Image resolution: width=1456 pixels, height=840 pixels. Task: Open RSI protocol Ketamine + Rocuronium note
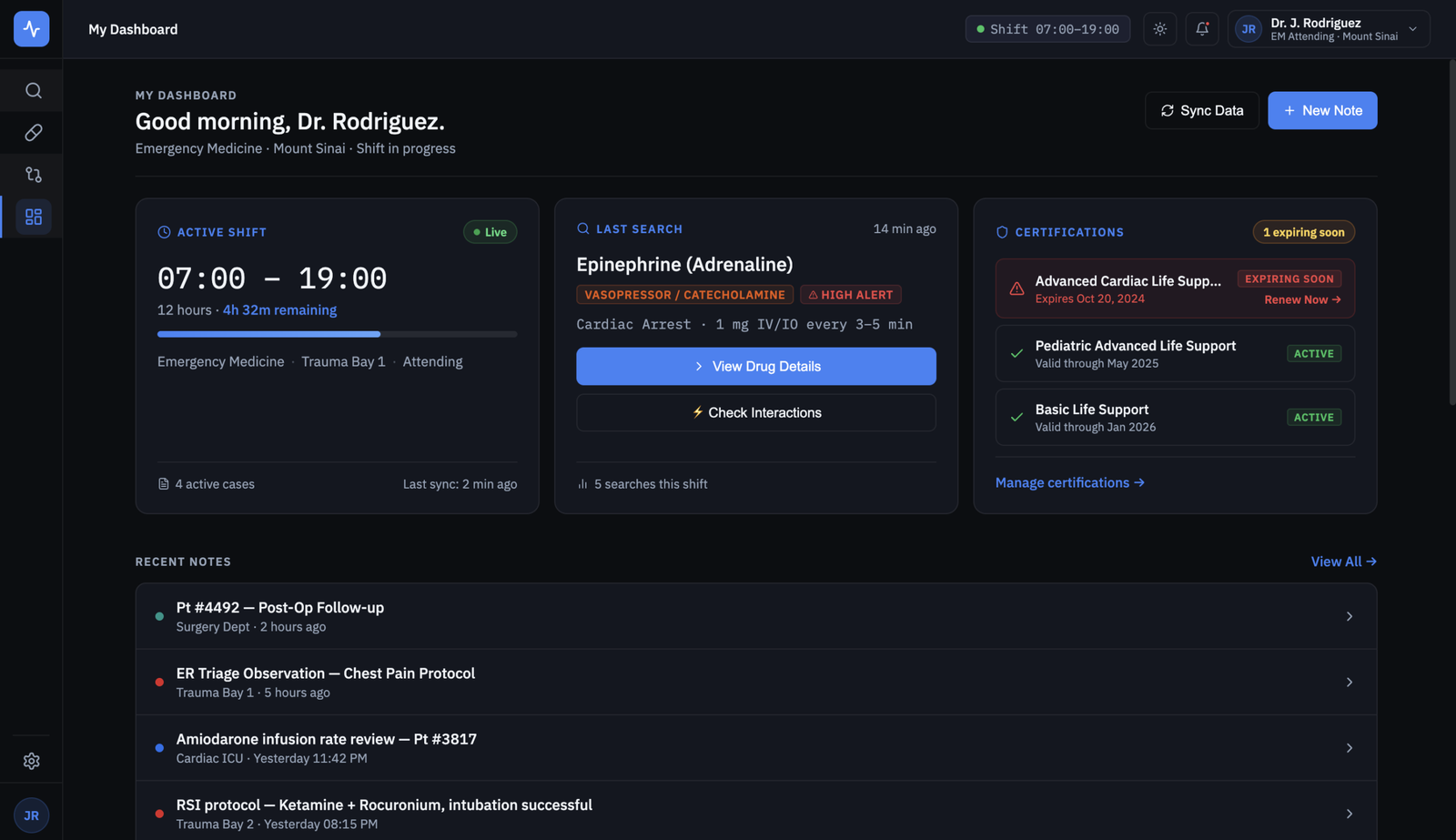pyautogui.click(x=755, y=811)
